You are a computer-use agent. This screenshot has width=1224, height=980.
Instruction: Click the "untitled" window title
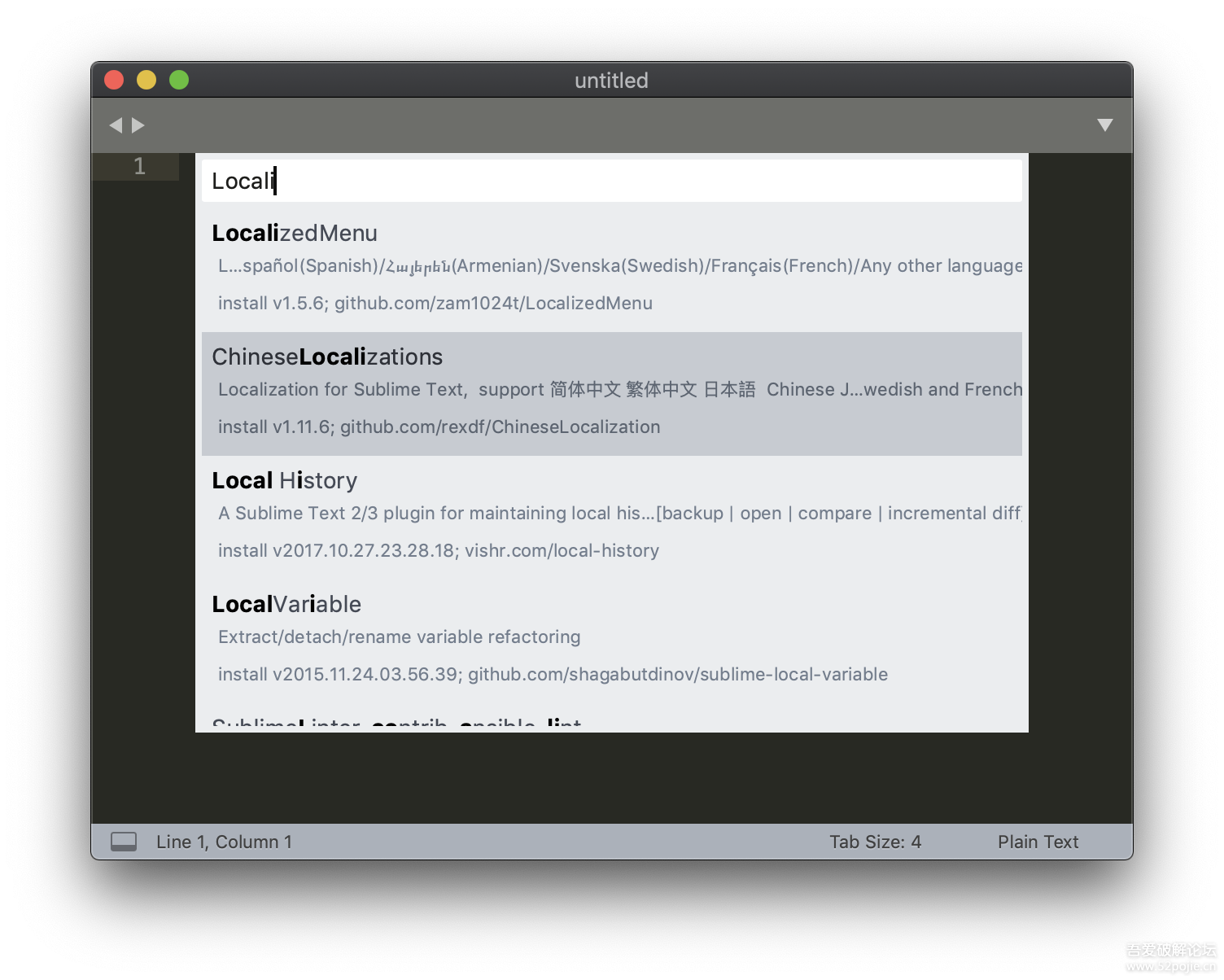[x=611, y=81]
